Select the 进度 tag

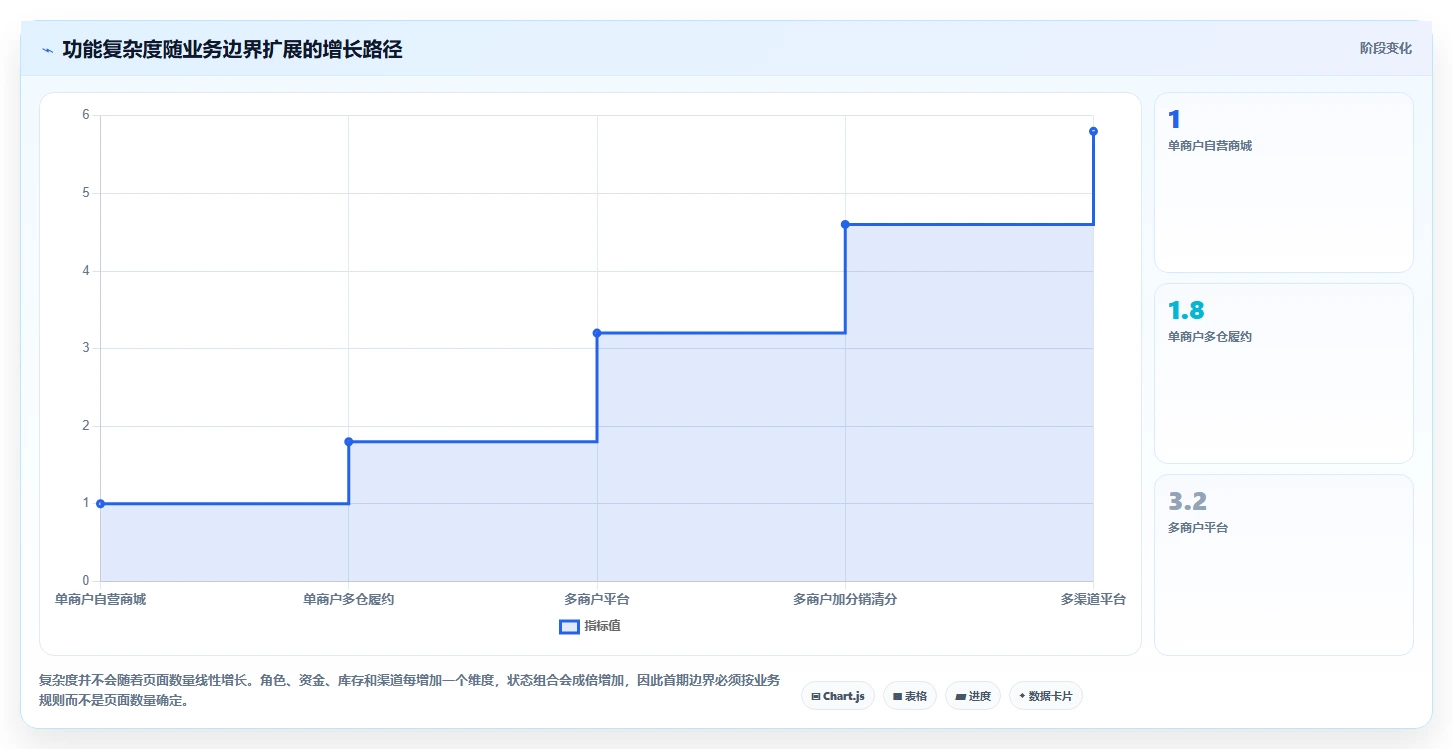click(973, 696)
